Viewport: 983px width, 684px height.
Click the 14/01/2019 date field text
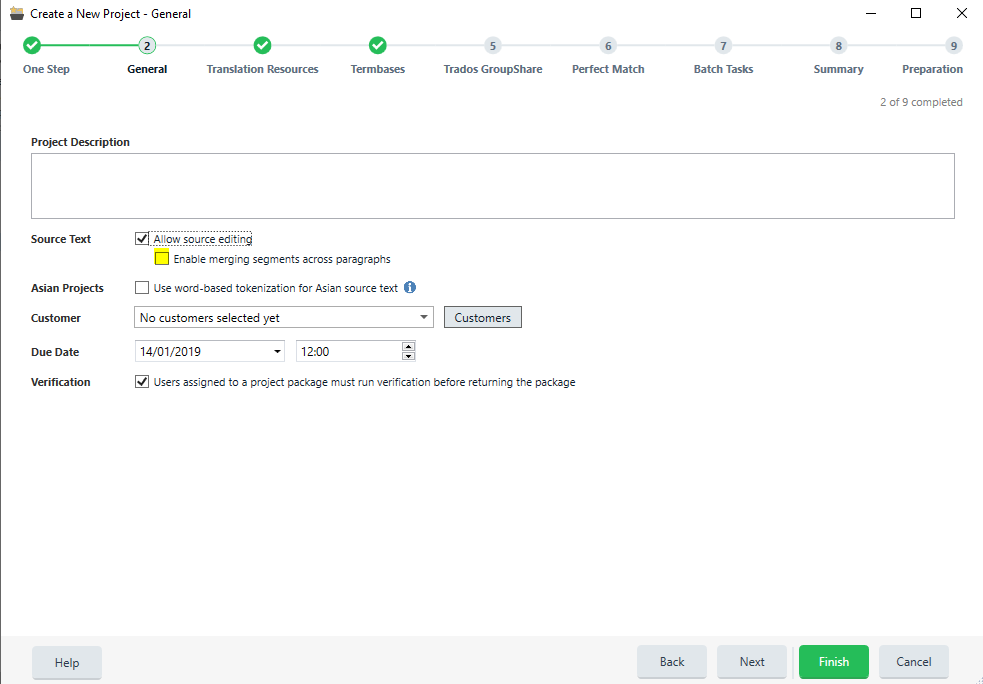(x=170, y=352)
